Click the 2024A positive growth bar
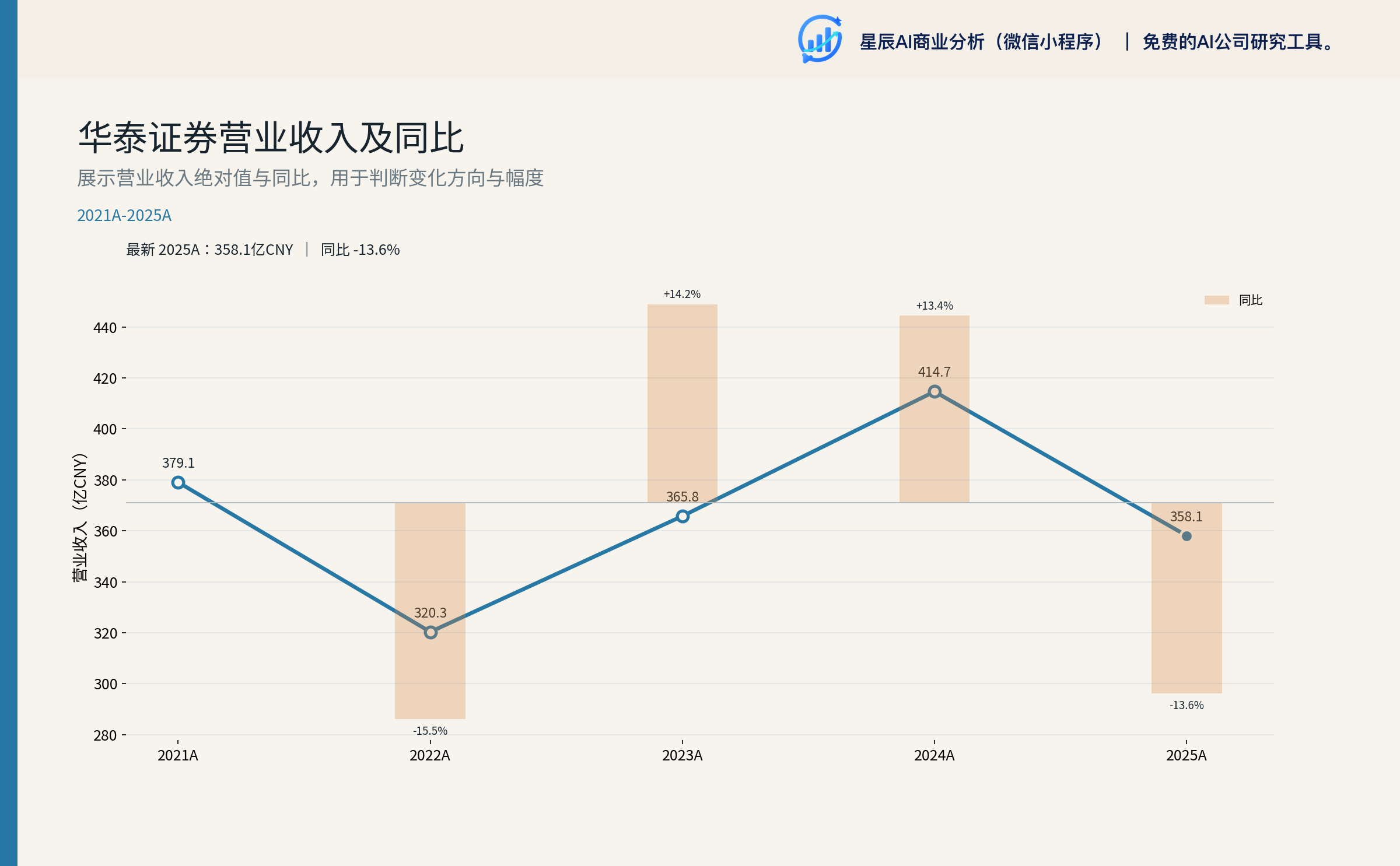The width and height of the screenshot is (1400, 866). (935, 409)
